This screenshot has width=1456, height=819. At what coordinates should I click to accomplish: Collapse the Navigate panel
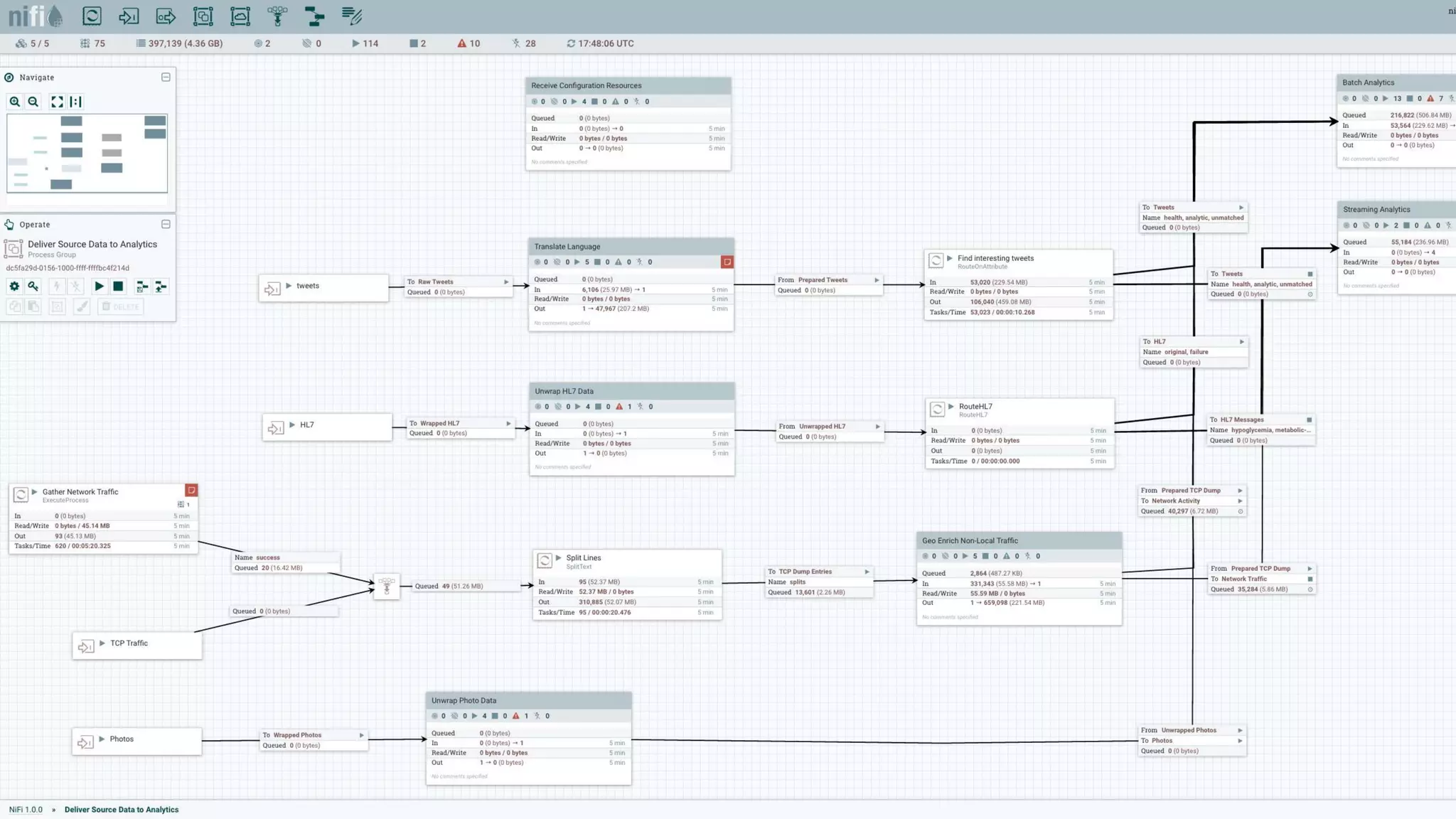click(166, 77)
